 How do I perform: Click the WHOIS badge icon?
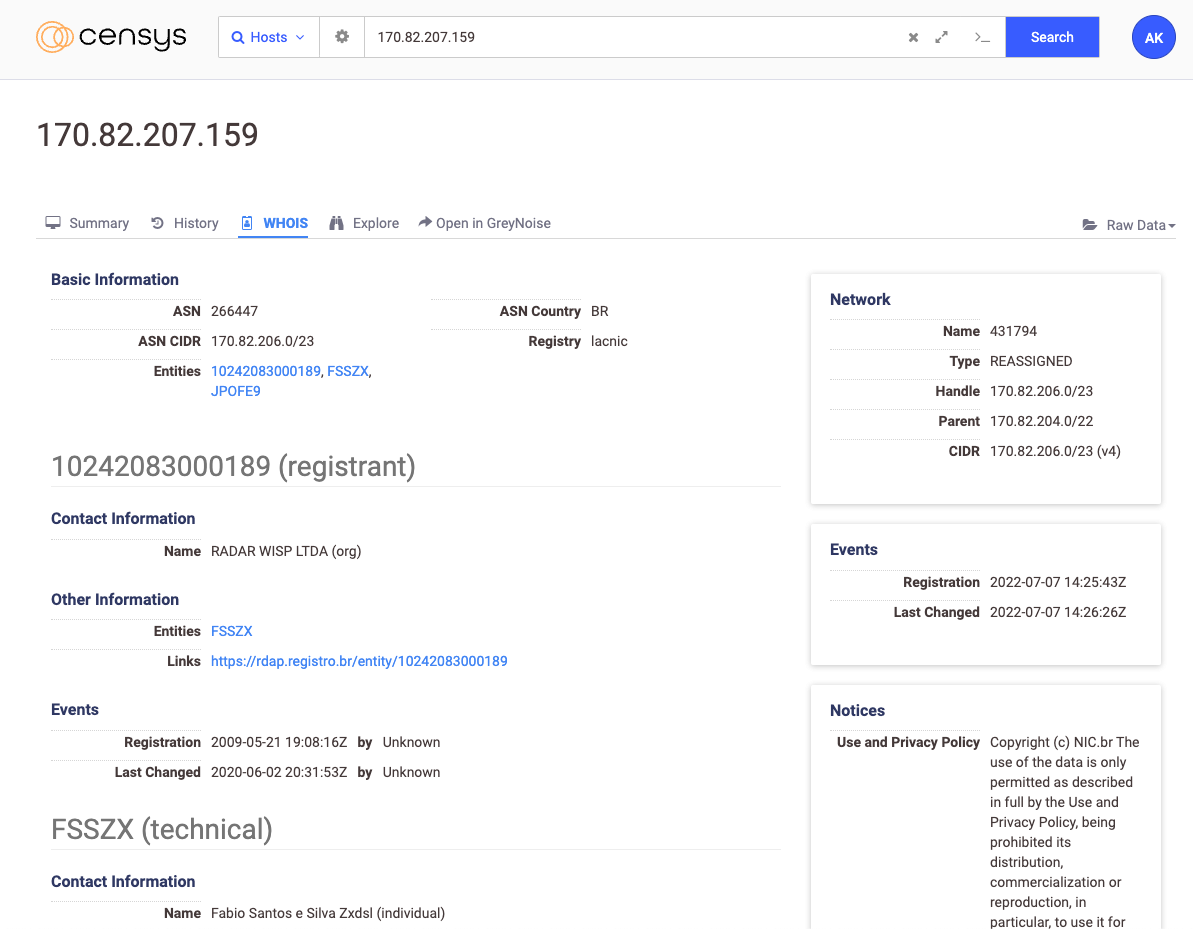[x=247, y=223]
